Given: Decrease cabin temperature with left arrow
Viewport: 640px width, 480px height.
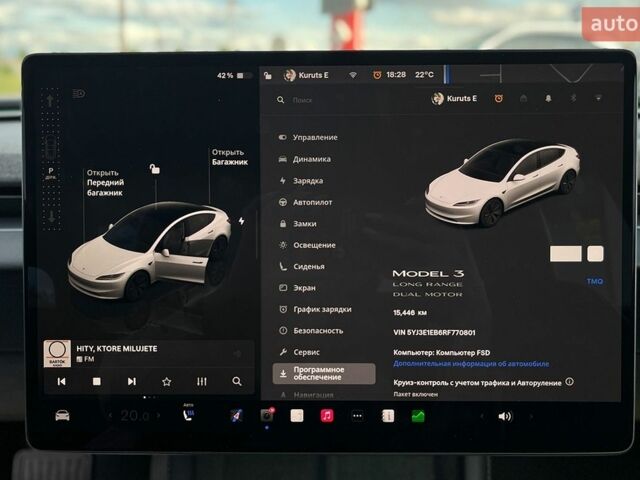Looking at the screenshot, I should [110, 416].
